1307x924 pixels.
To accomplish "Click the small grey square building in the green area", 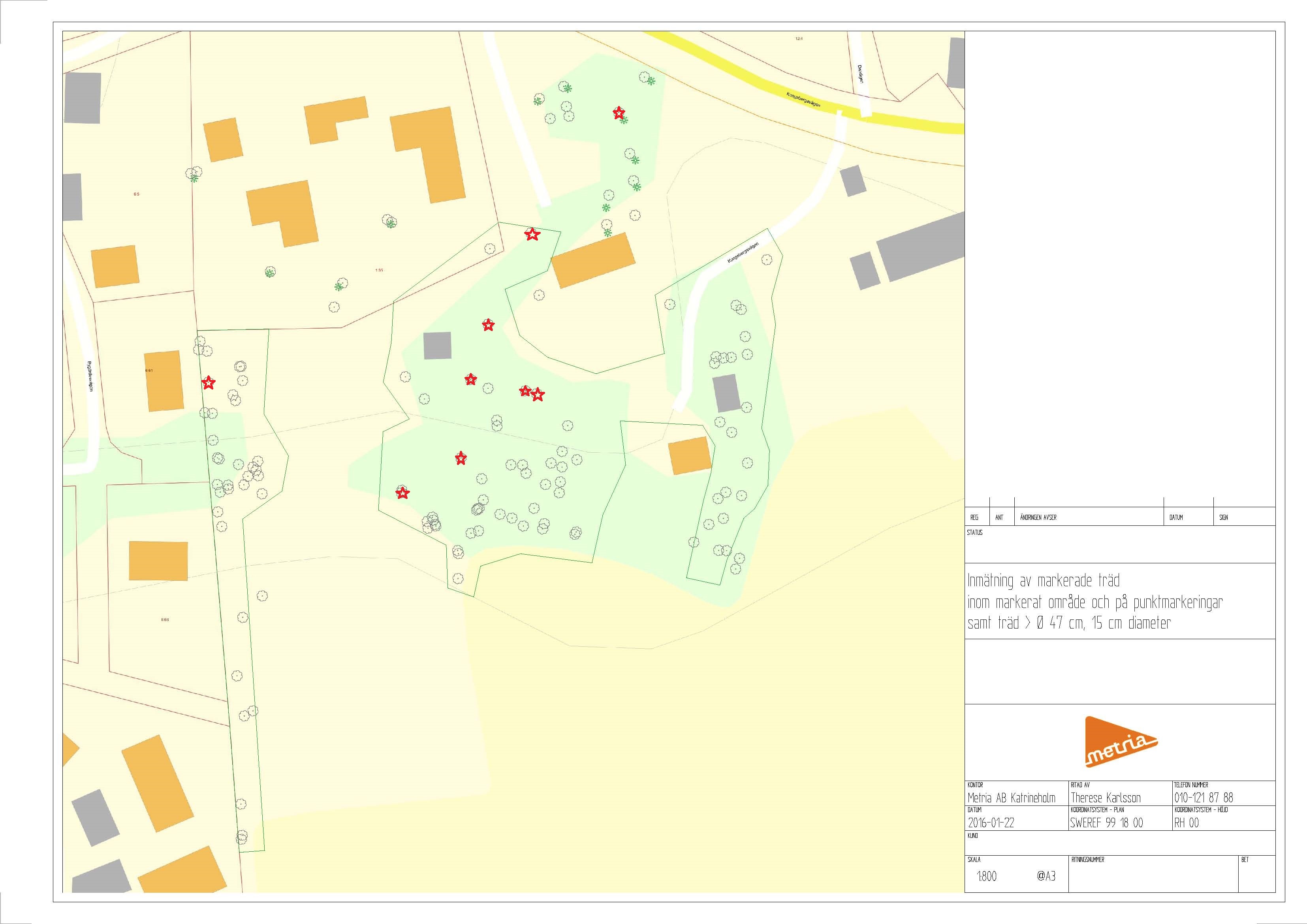I will pyautogui.click(x=437, y=346).
